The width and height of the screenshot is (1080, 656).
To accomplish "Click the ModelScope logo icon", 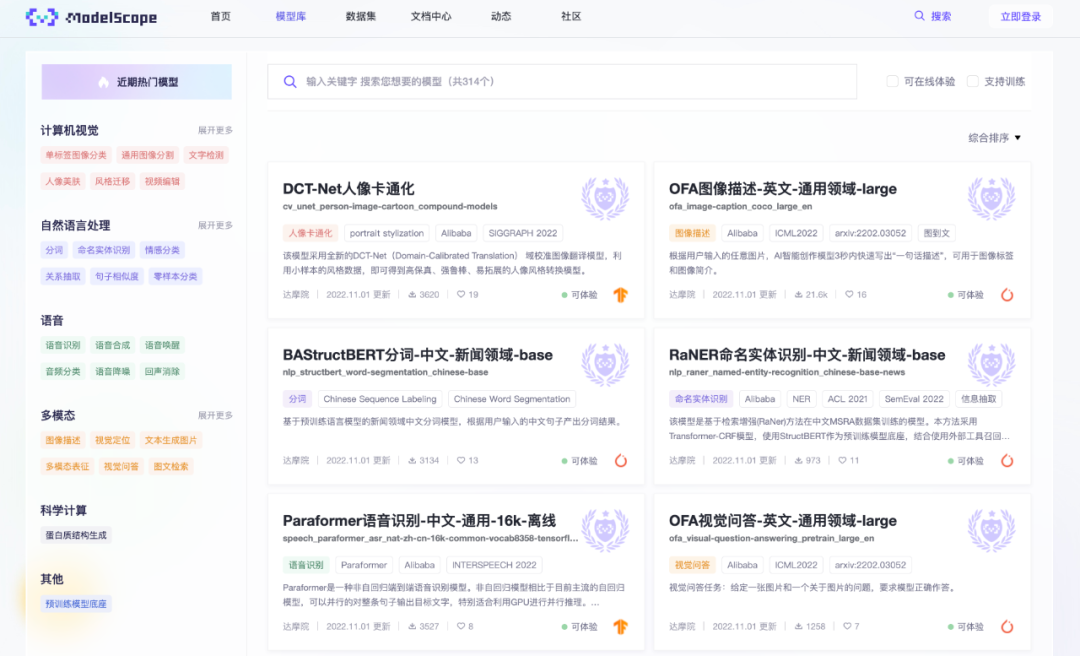I will click(x=39, y=17).
